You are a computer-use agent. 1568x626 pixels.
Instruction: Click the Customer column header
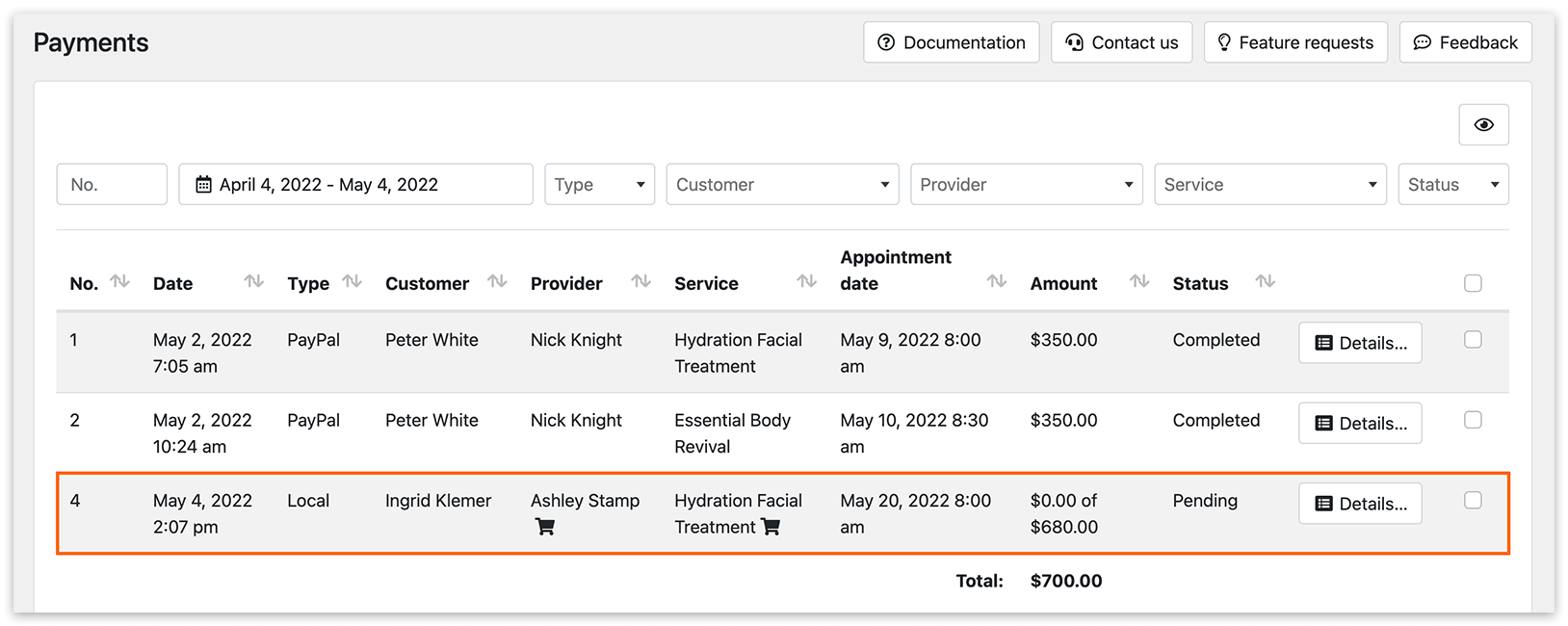[x=427, y=283]
